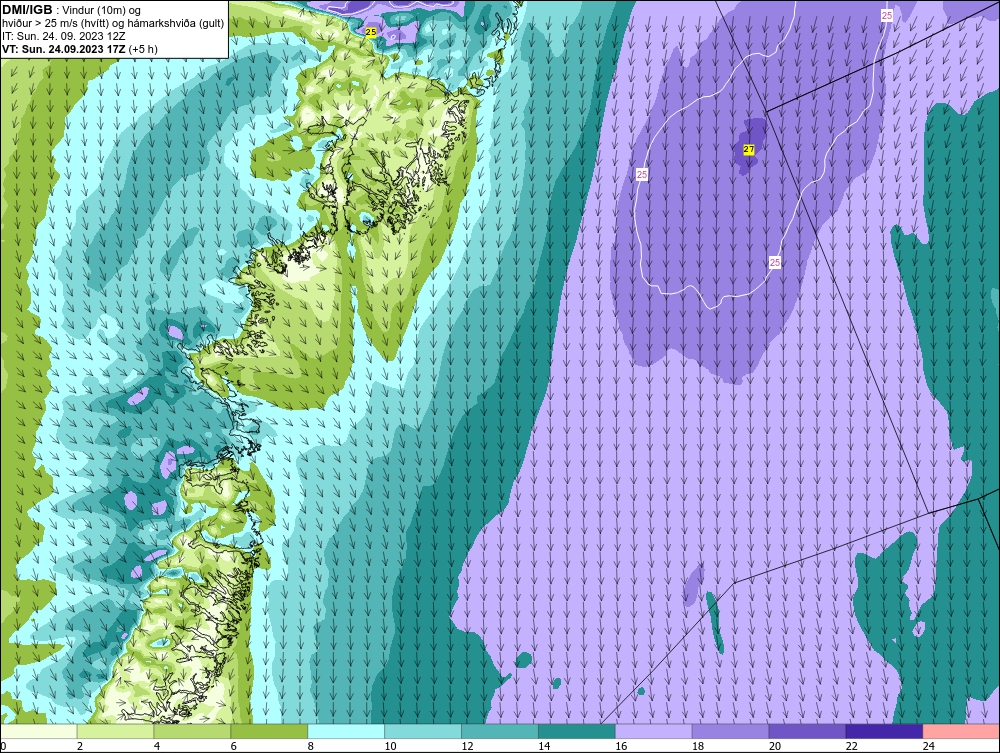Click the yellow 25 gust marker near north coast
The height and width of the screenshot is (753, 1000).
click(x=371, y=32)
